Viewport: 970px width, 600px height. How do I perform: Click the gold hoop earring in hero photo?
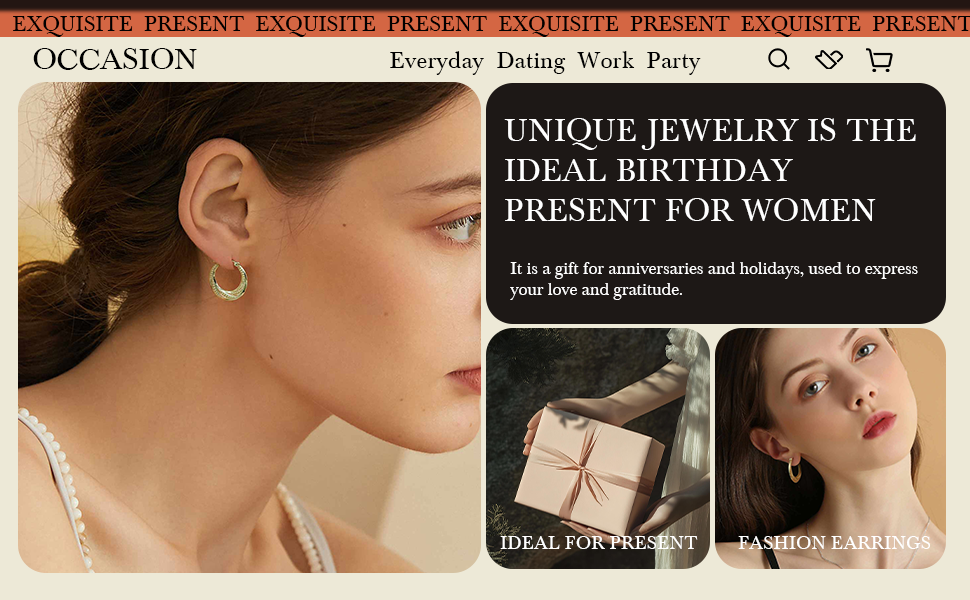pyautogui.click(x=228, y=281)
